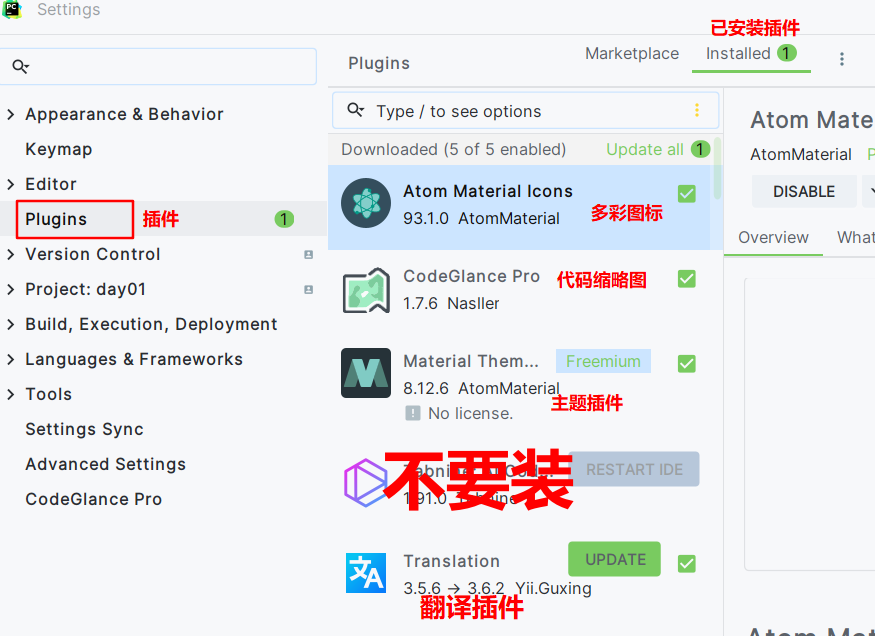The height and width of the screenshot is (636, 875).
Task: Click the CodeGlance Pro map icon
Action: 366,290
